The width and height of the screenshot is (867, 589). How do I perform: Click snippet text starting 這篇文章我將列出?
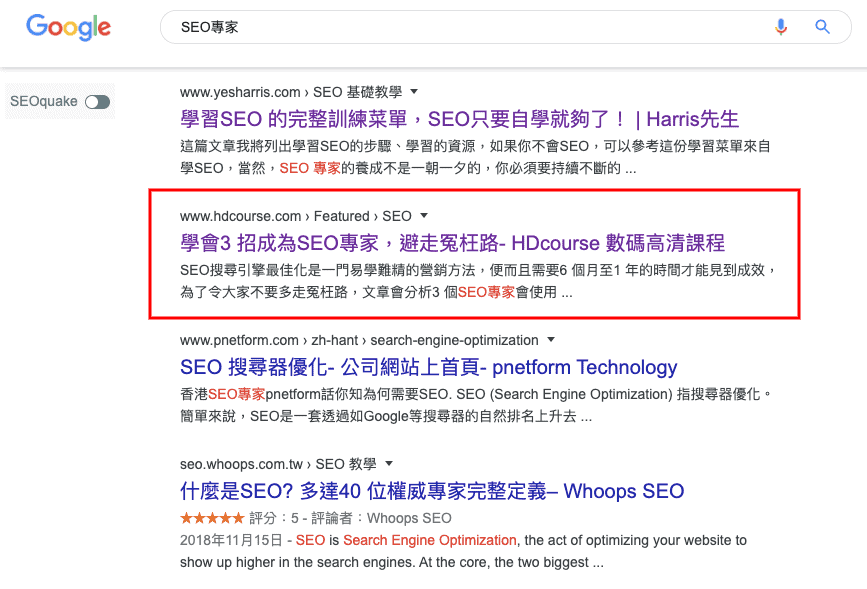[476, 157]
